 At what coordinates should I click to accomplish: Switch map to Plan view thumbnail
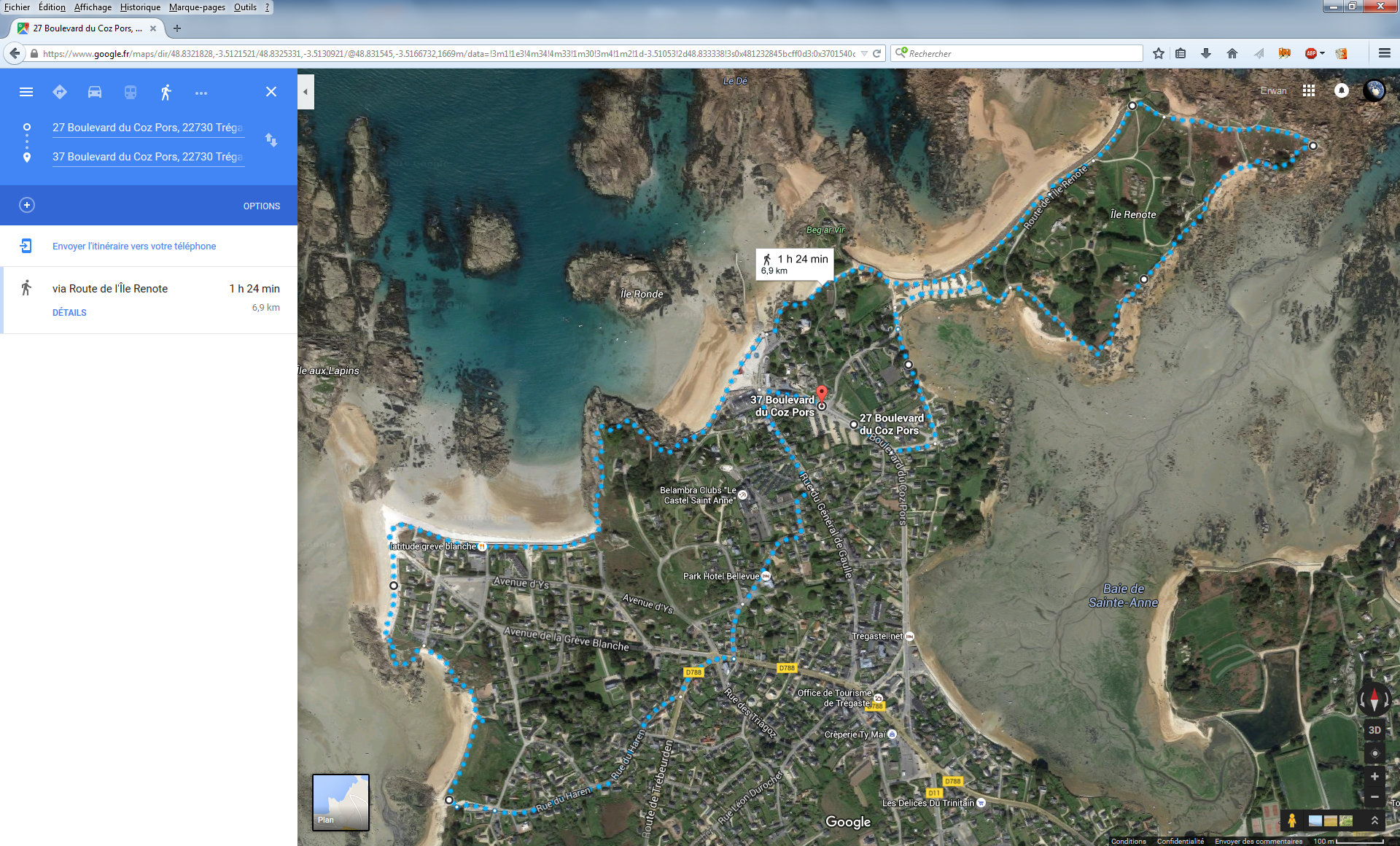point(341,802)
